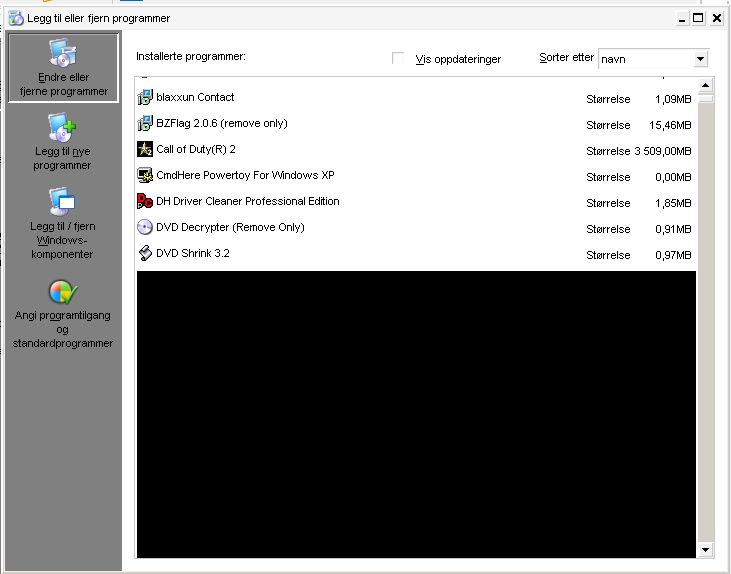Click the 15,46MB size value
731x574 pixels.
pos(670,125)
